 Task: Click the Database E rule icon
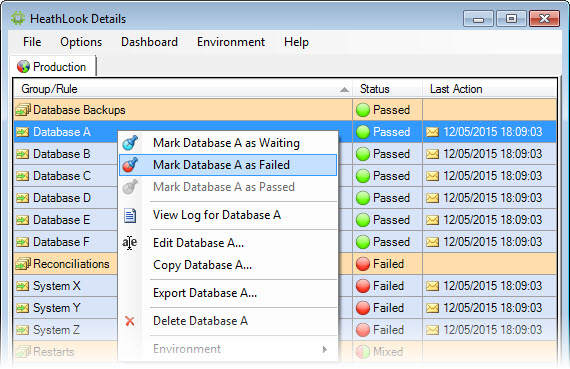[x=23, y=220]
